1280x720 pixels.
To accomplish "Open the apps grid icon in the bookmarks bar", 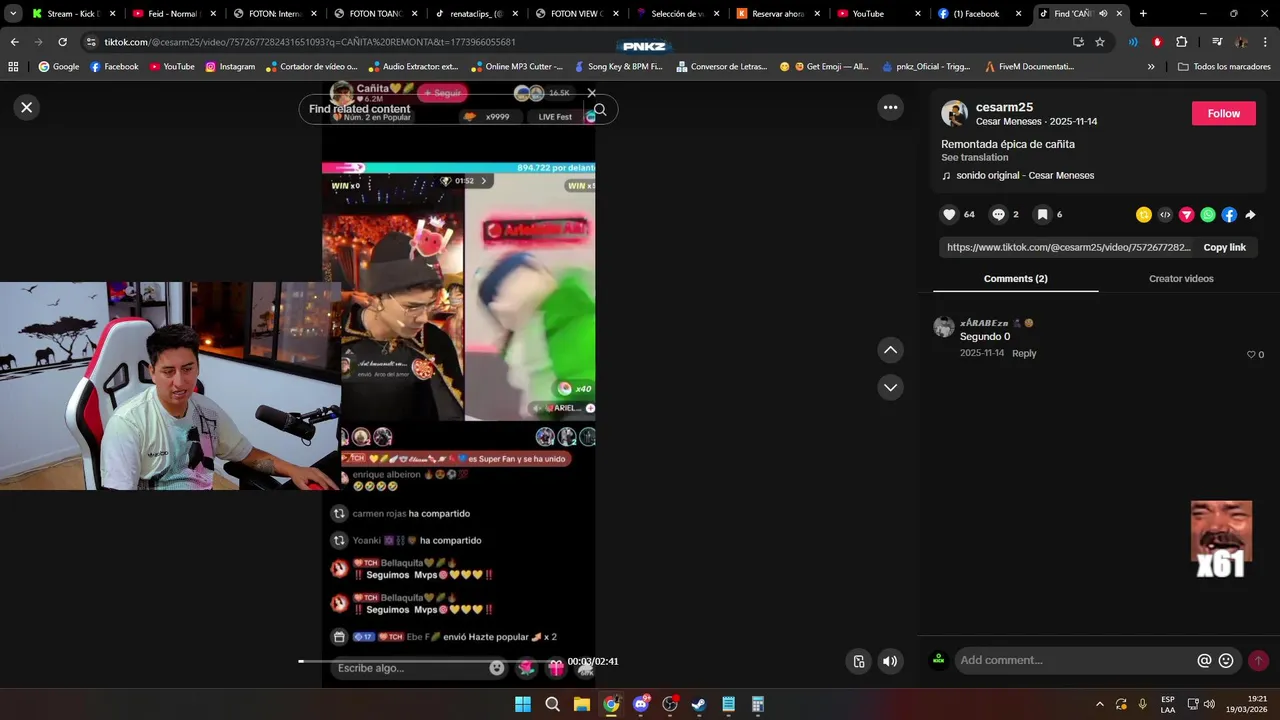I will coord(13,67).
